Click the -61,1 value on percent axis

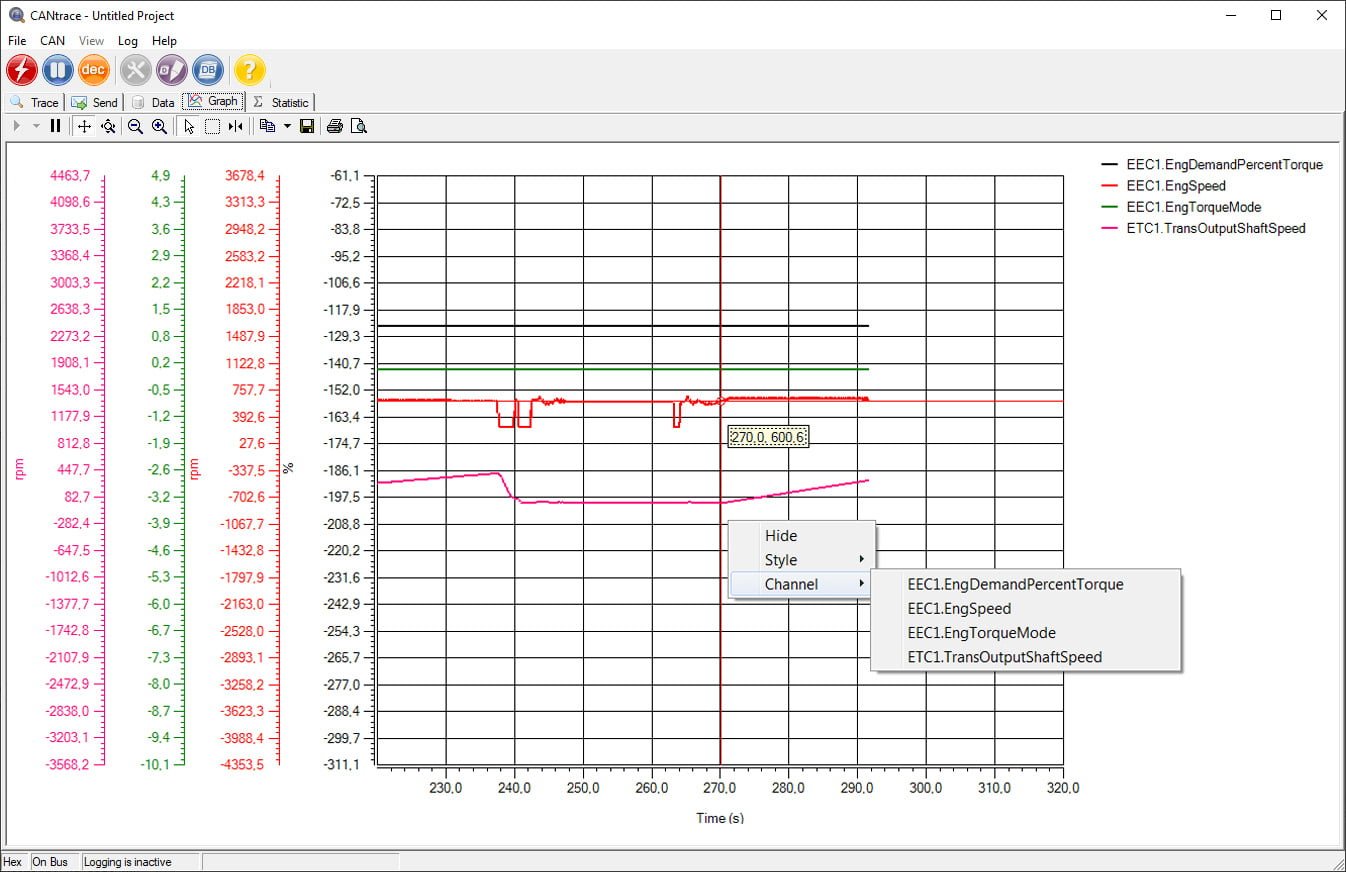tap(345, 175)
